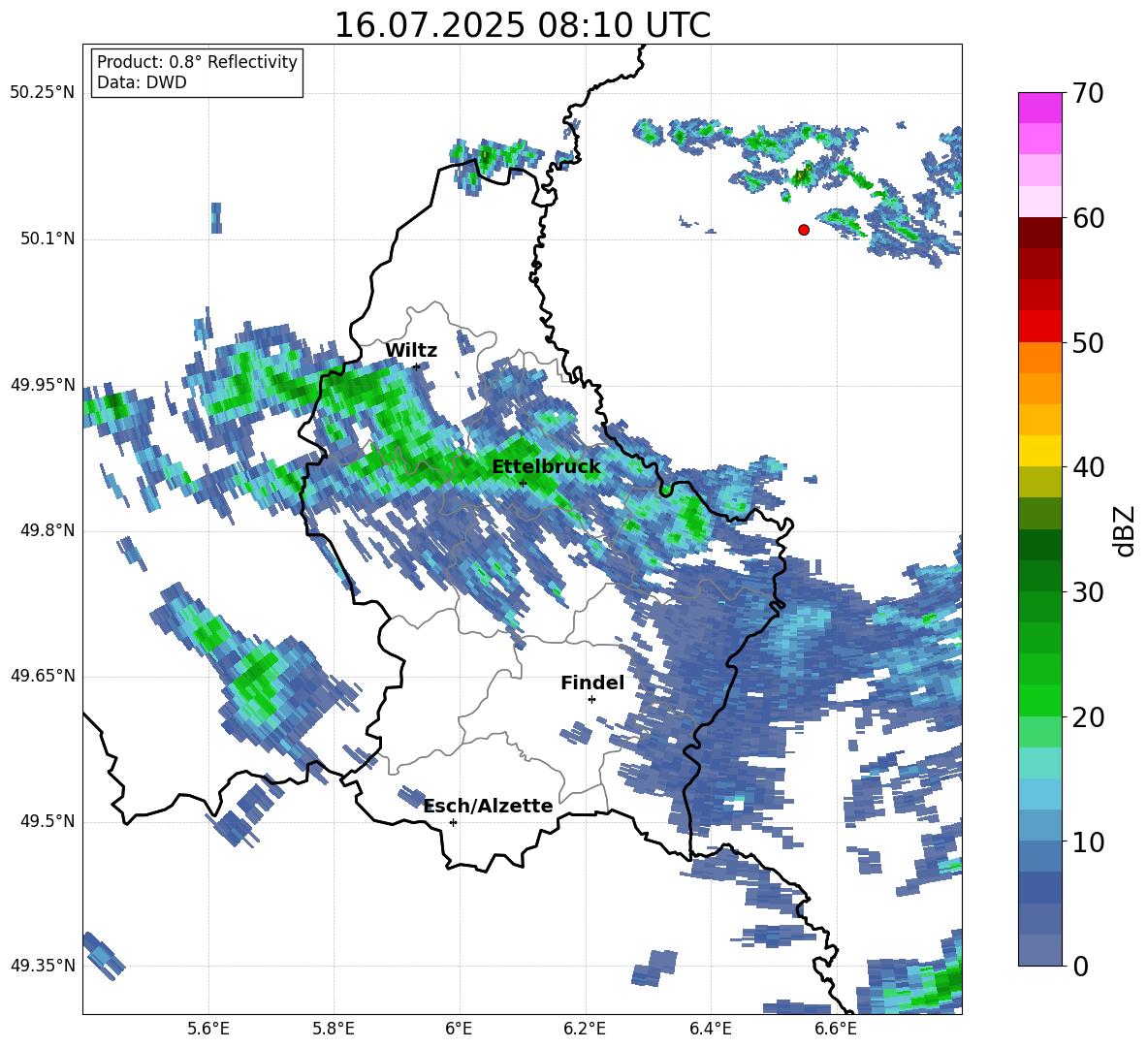Viewport: 1148px width, 1048px height.
Task: Click the colorbar 0 tick label
Action: click(x=1080, y=966)
